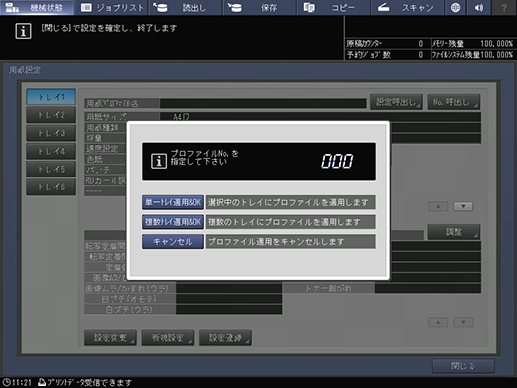Click the speaker volume icon
517x388 pixels.
pos(479,7)
